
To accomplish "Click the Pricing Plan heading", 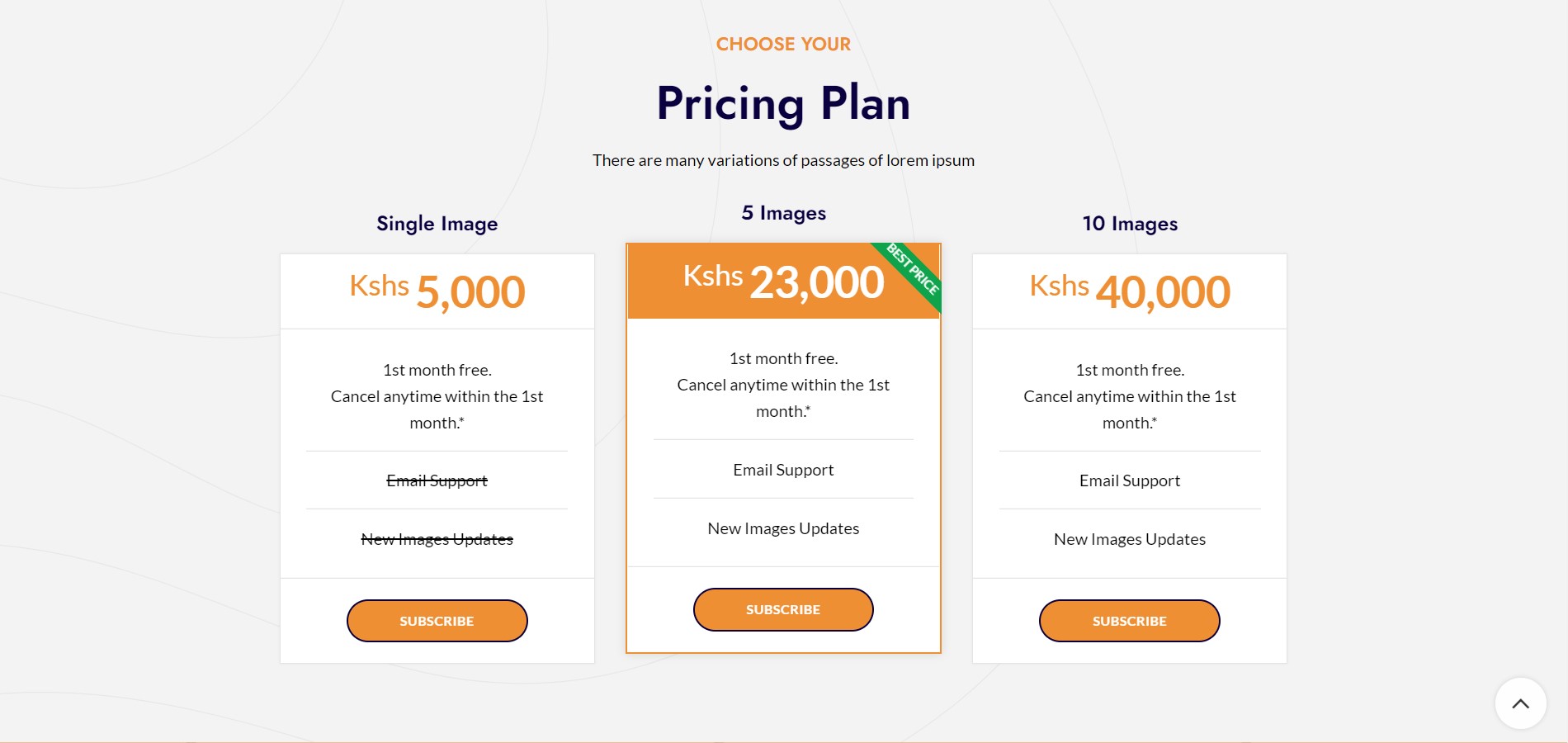I will click(x=783, y=104).
